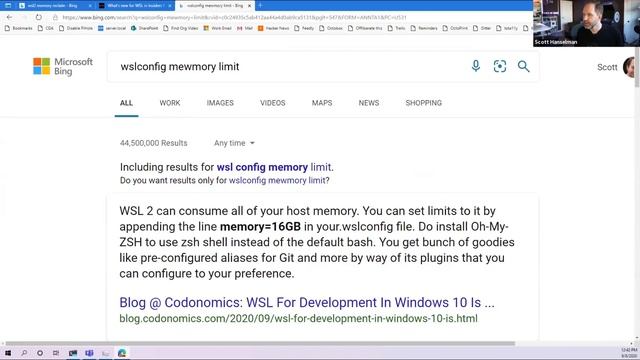Close the What's new for WSL tab
Viewport: 640px width, 360px height.
pos(170,6)
